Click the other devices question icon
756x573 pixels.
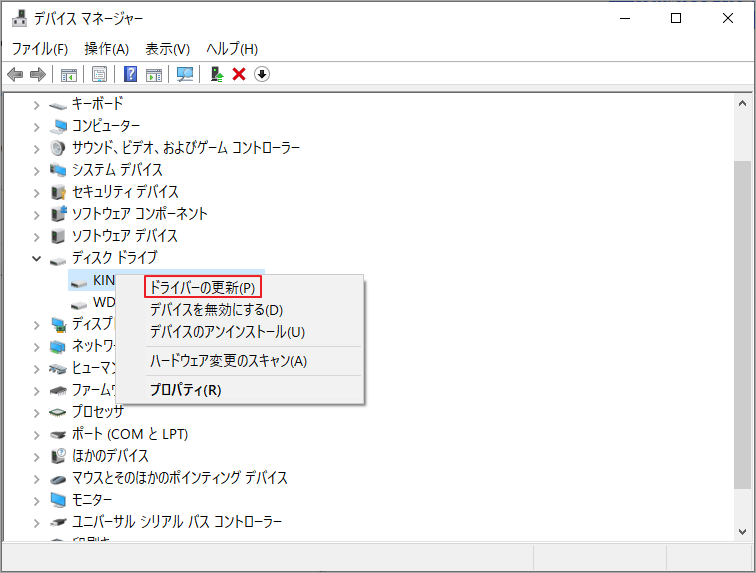click(58, 456)
